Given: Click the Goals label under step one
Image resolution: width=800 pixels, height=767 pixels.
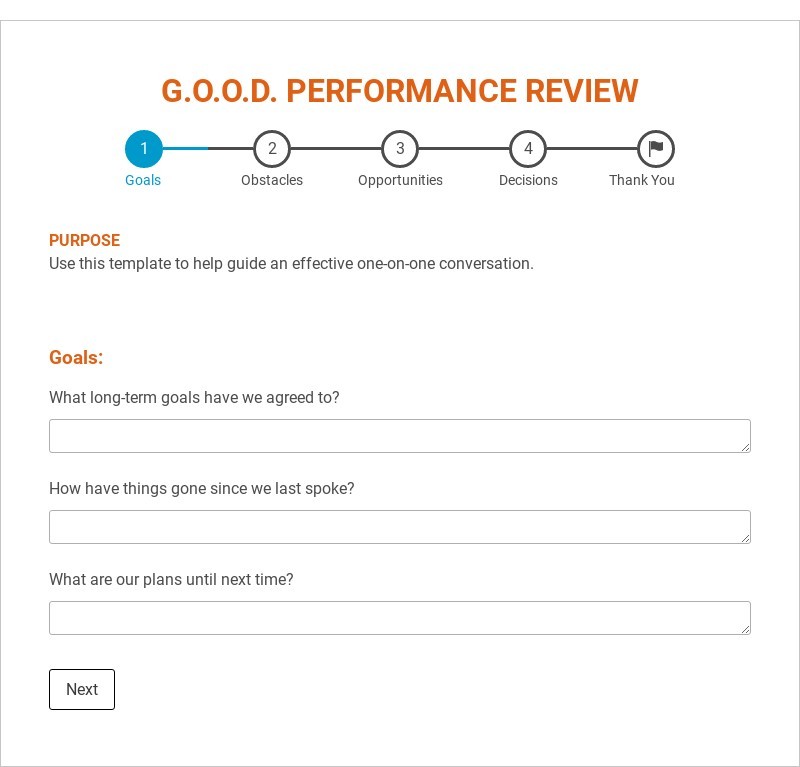Looking at the screenshot, I should (143, 180).
